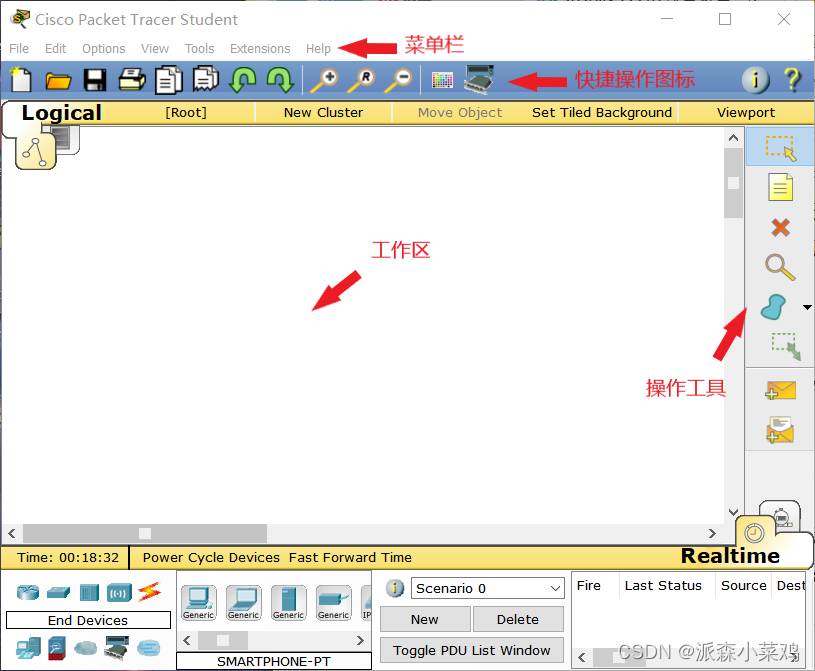
Task: Undo with the green left arrow
Action: 243,80
